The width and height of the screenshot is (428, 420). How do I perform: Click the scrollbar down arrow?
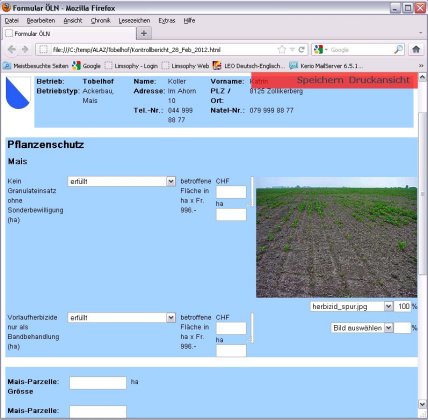click(422, 404)
